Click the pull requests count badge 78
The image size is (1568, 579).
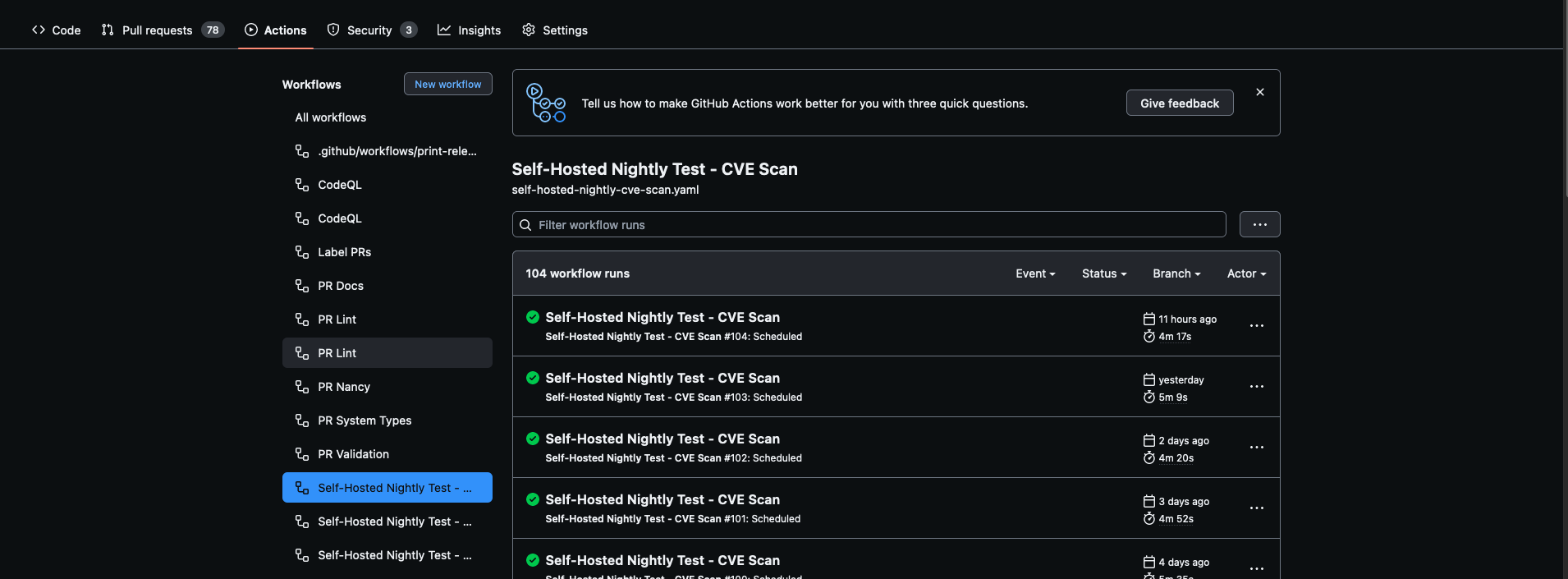click(x=213, y=30)
